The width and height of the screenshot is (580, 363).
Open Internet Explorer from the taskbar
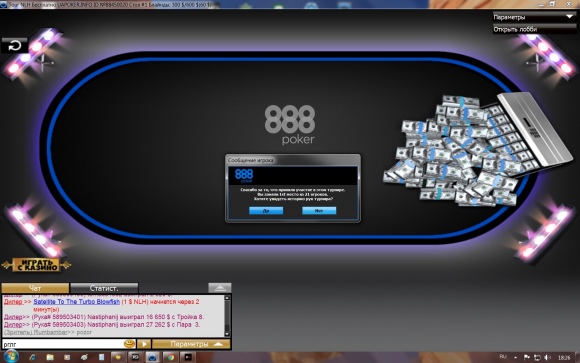pos(33,357)
